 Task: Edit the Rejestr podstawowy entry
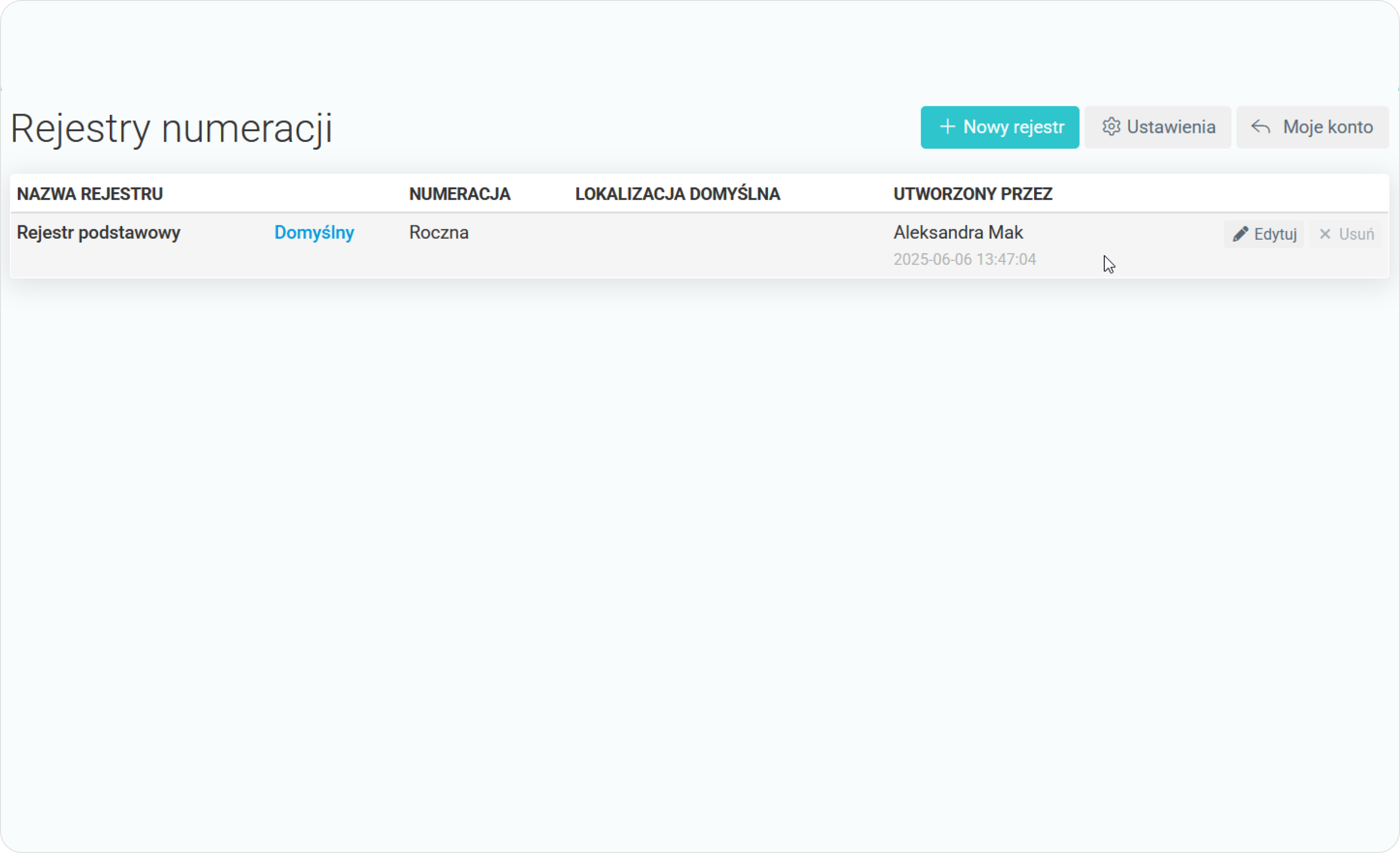pos(1264,234)
